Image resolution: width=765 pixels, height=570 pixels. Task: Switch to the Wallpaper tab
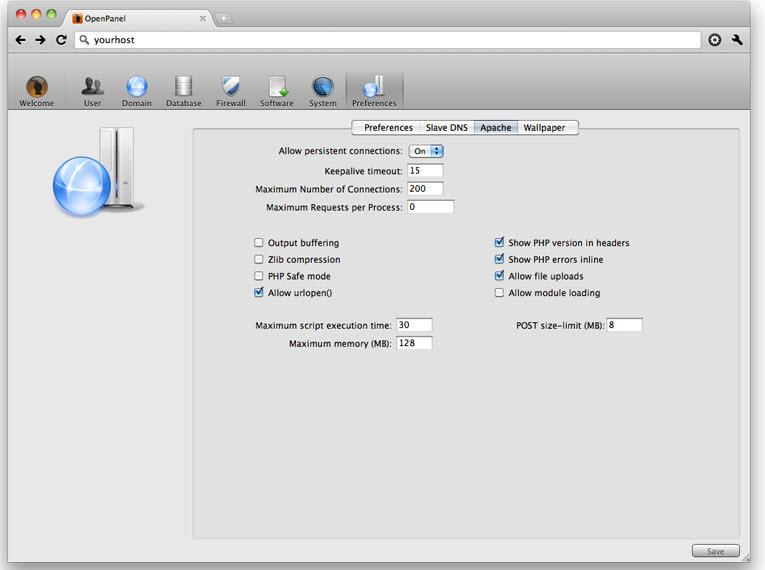(544, 128)
